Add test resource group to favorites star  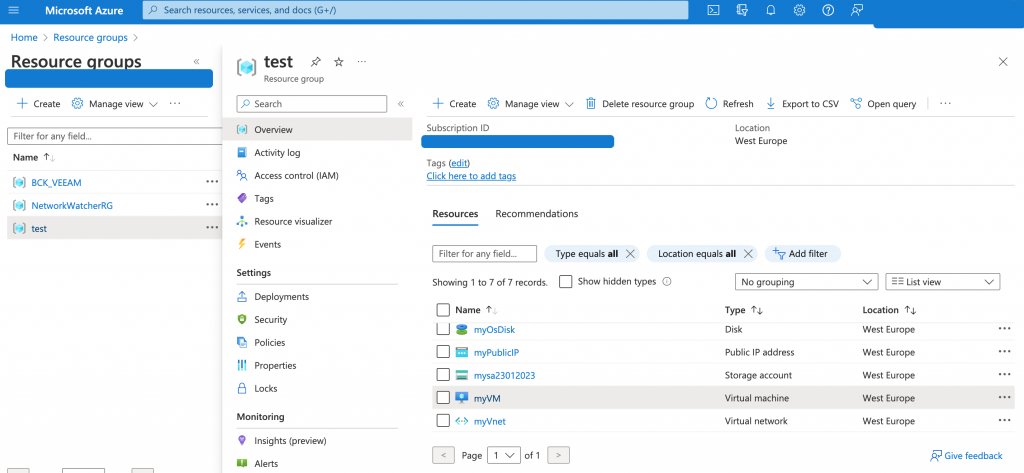coord(338,62)
